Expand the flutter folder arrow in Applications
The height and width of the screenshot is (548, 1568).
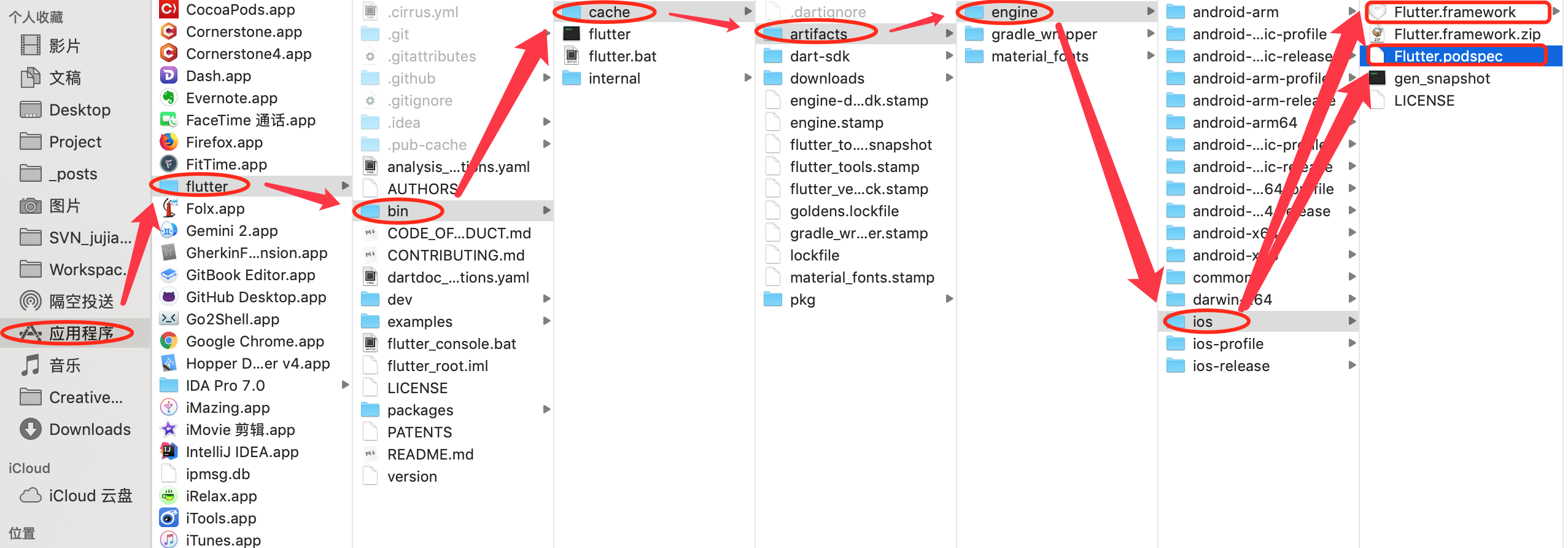[345, 186]
